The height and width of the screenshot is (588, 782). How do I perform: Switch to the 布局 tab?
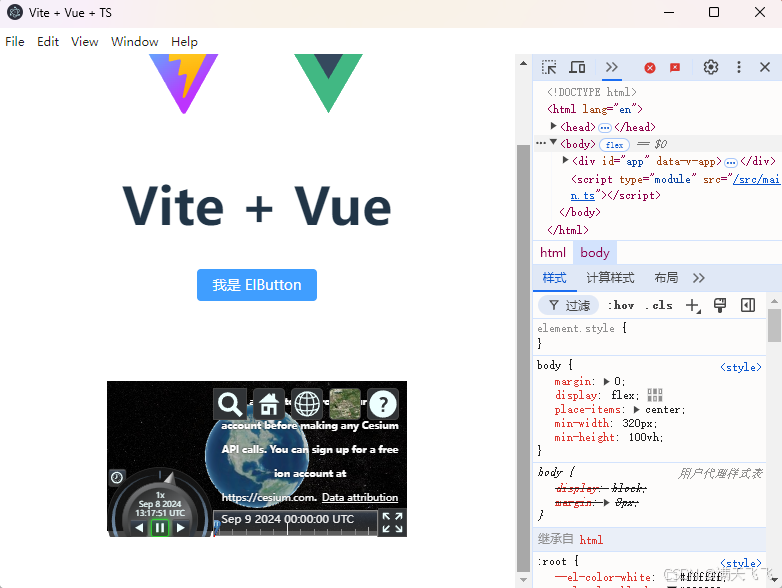click(666, 278)
